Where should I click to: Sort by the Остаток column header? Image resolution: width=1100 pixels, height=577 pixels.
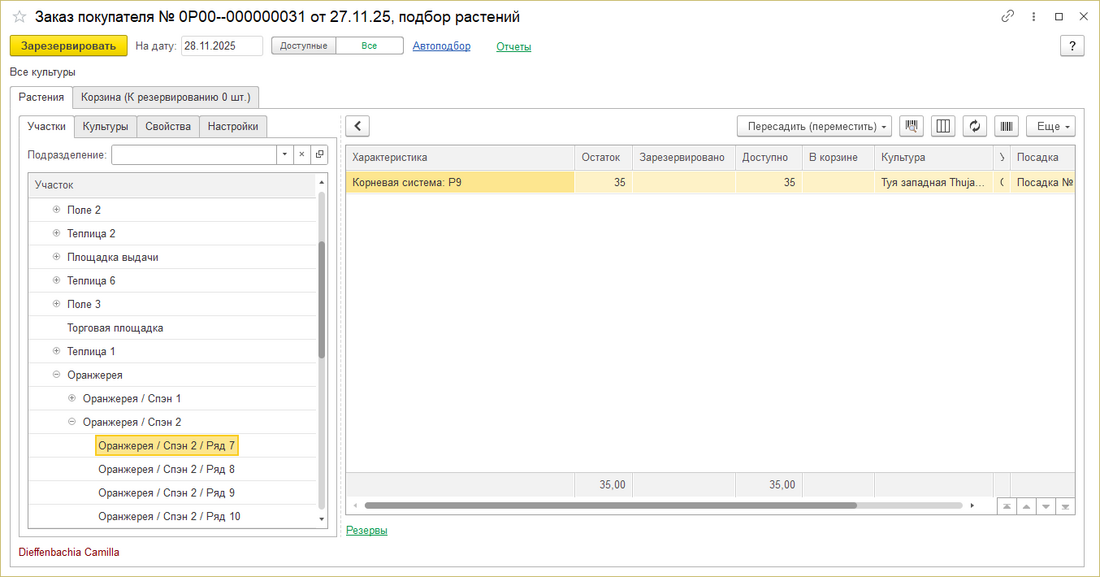pos(603,157)
